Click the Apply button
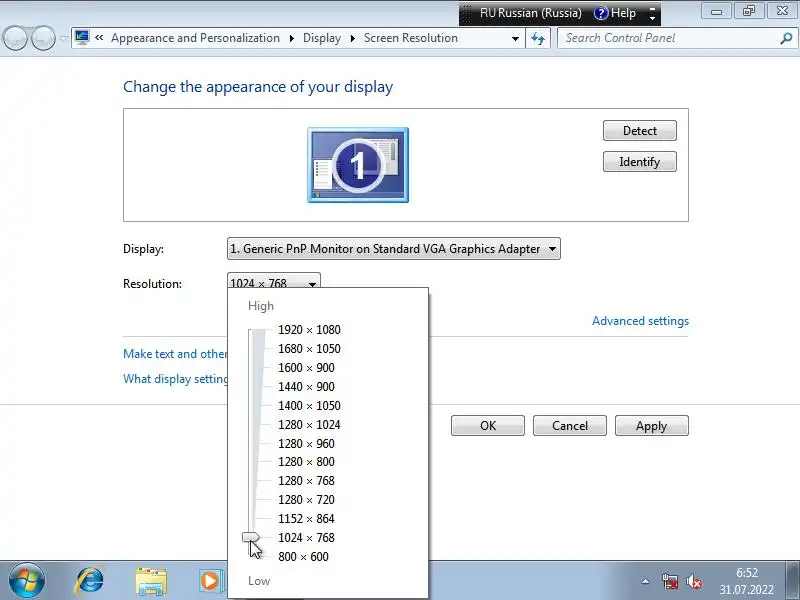The width and height of the screenshot is (800, 600). pyautogui.click(x=652, y=426)
